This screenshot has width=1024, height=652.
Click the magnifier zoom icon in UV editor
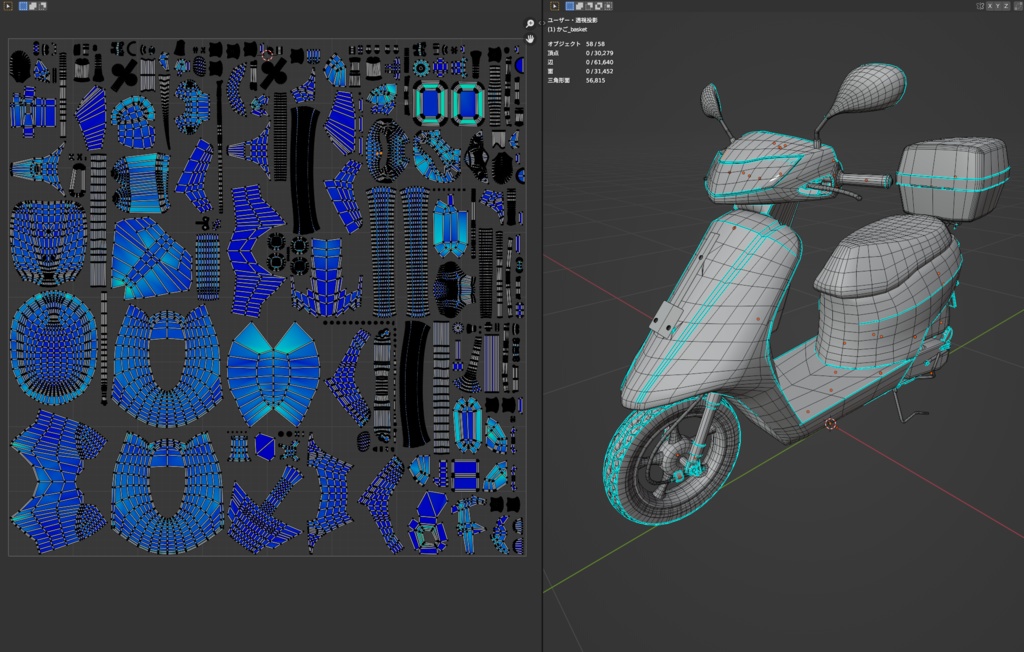[x=531, y=24]
